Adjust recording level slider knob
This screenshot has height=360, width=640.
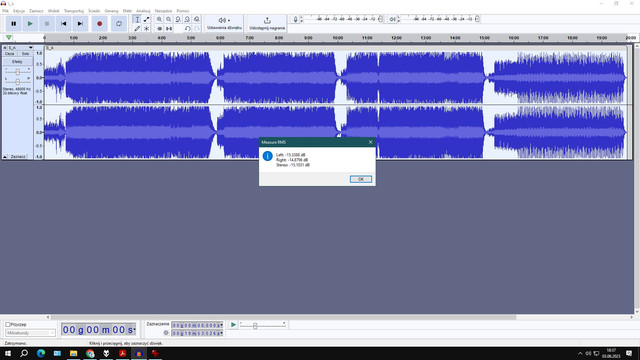click(380, 19)
